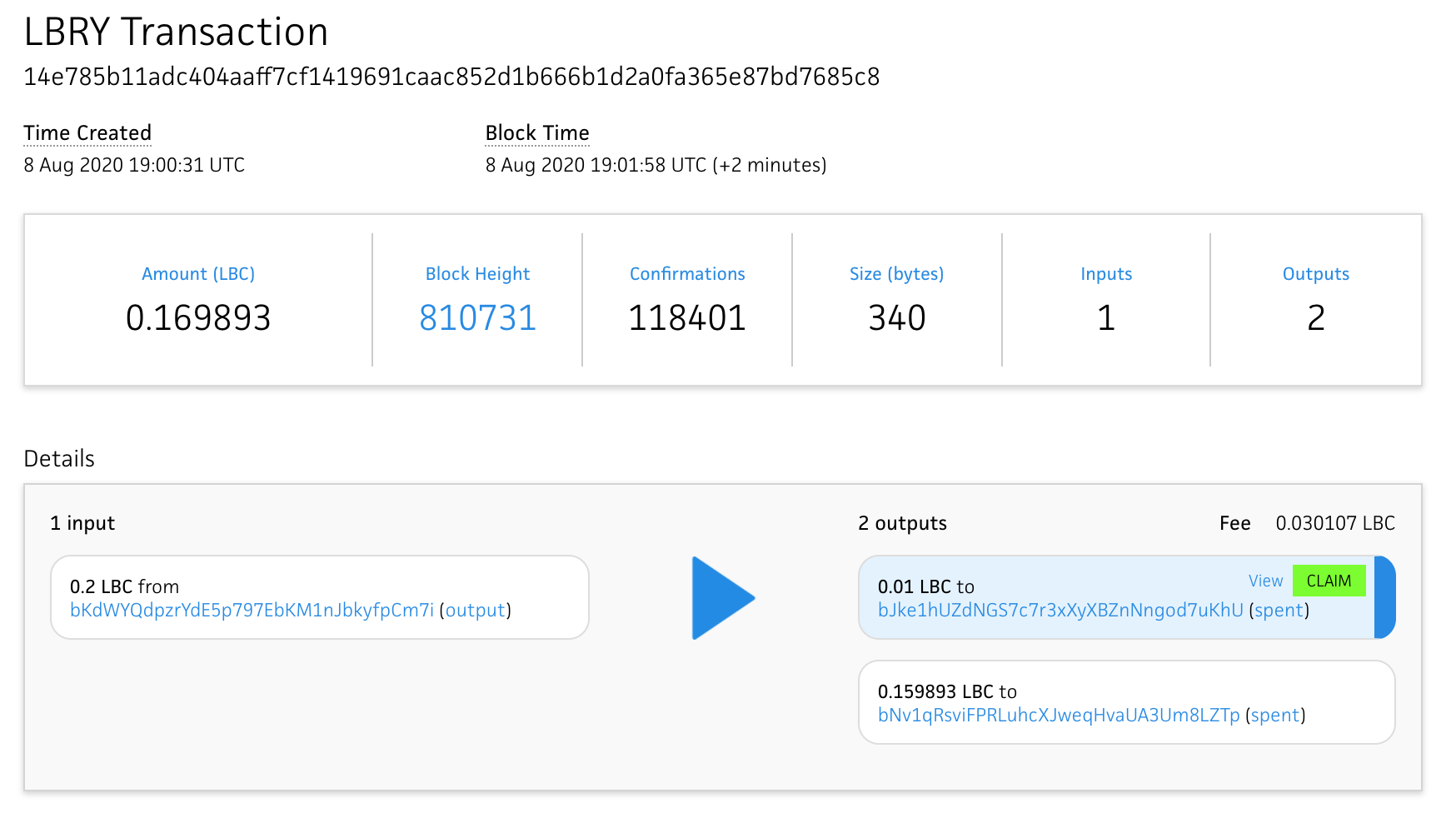
Task: Open output address bNv1qRsviFPRLuhcXJweqHvaUA3Um8LZTp
Action: (1059, 715)
